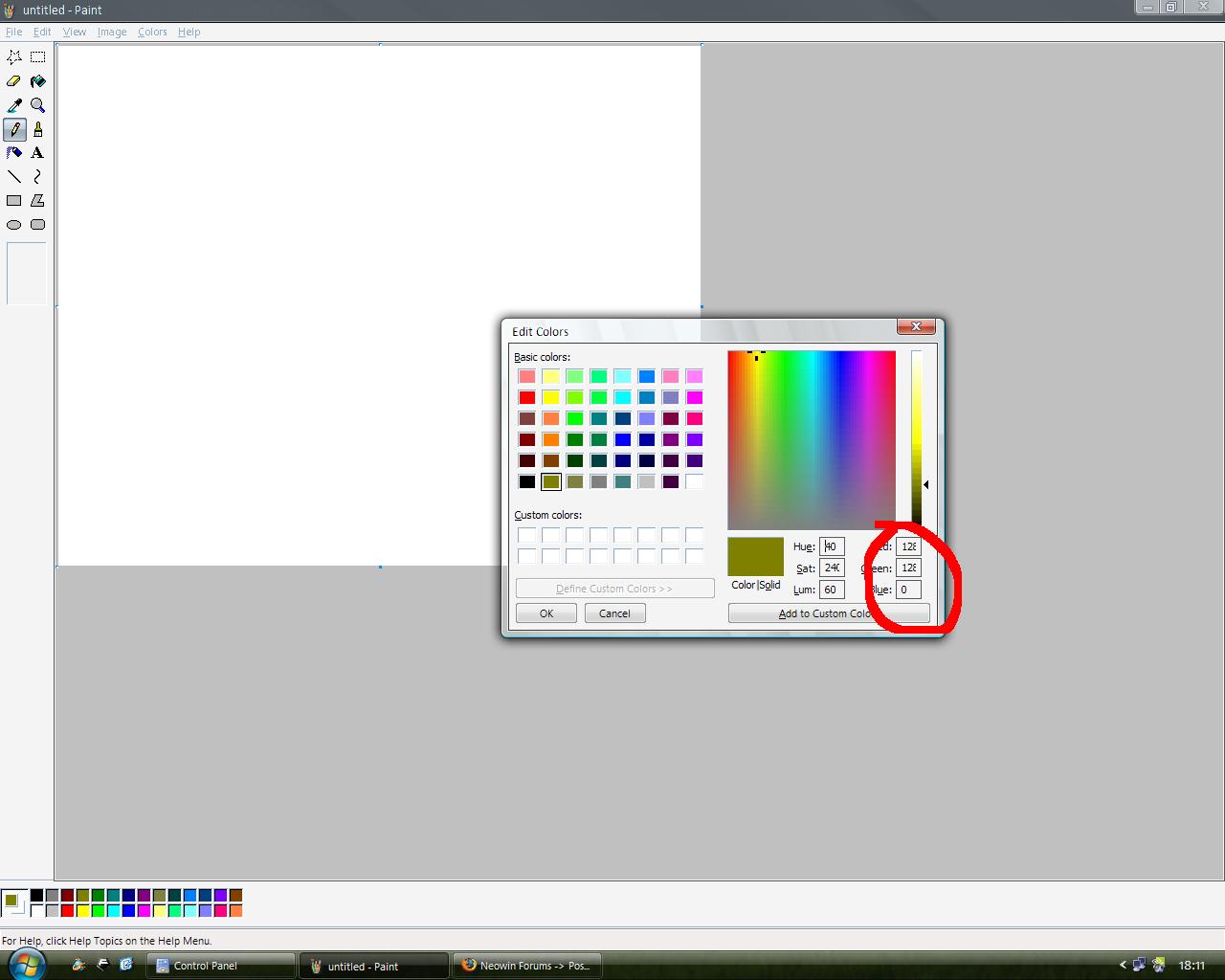The image size is (1225, 980).
Task: Close the Edit Colors dialog
Action: pyautogui.click(x=916, y=326)
